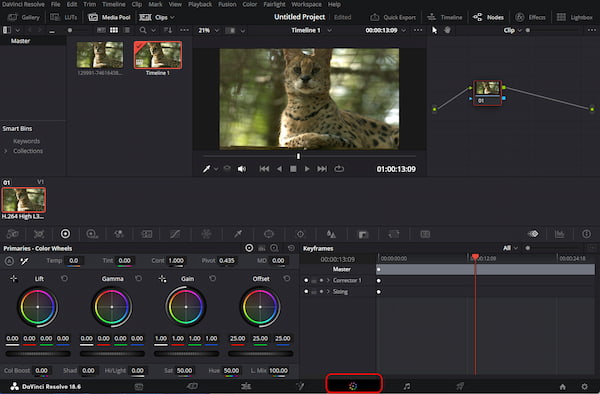Open the RGB Mixer palette

[119, 234]
